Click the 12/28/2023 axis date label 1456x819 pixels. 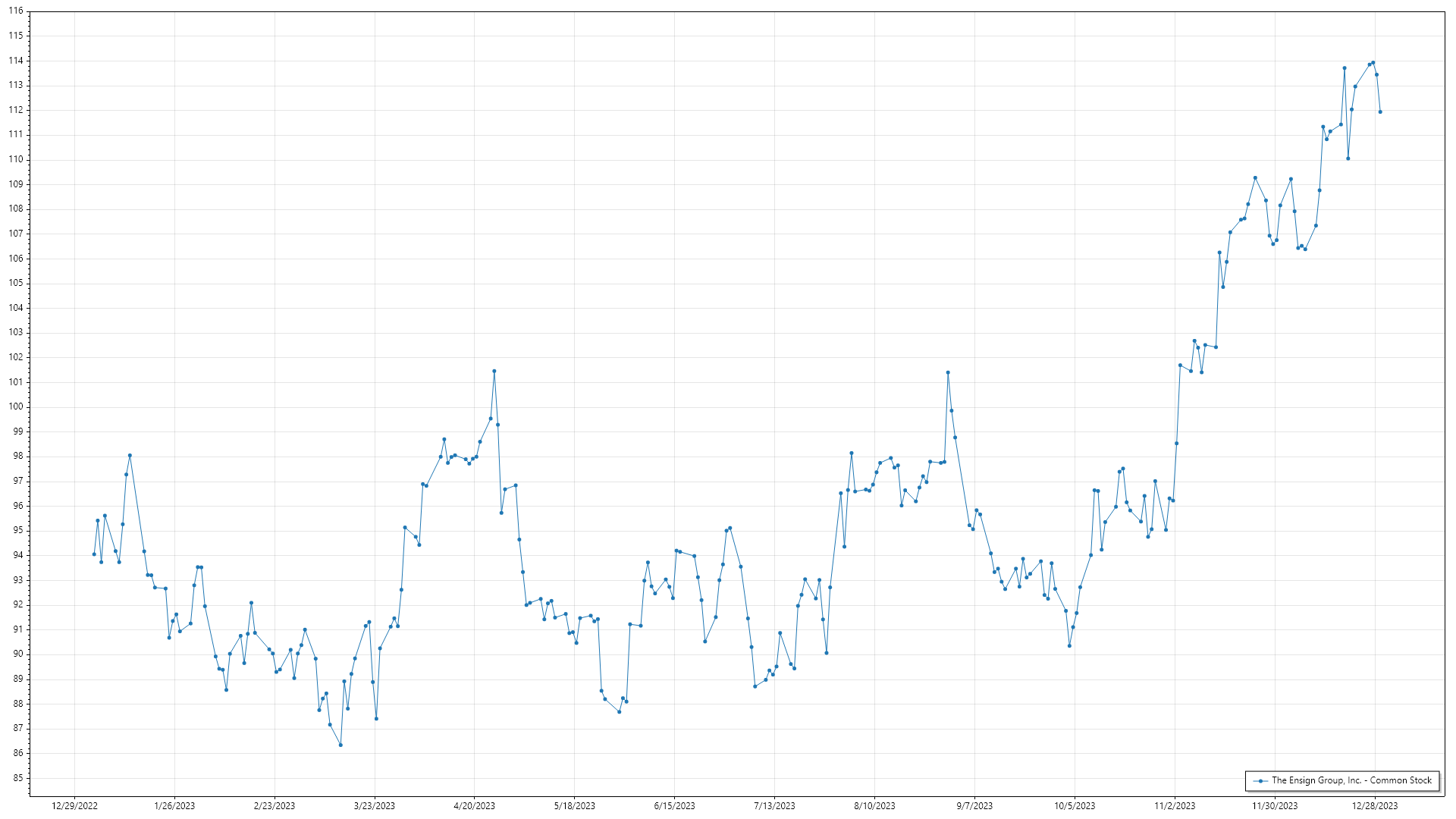1375,806
